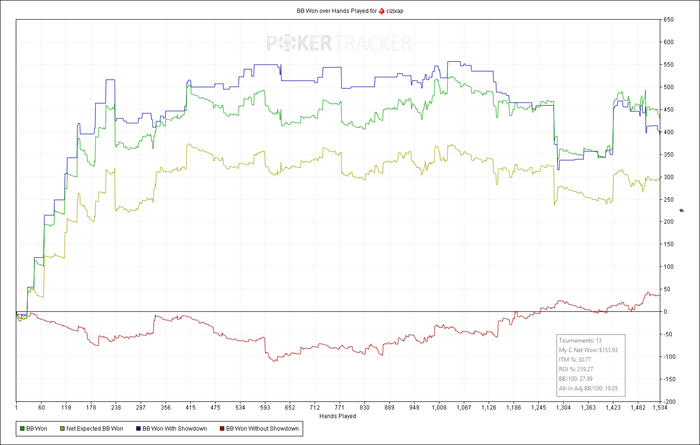Click the spade site icon beside cizixap
The height and width of the screenshot is (445, 700).
[x=381, y=11]
